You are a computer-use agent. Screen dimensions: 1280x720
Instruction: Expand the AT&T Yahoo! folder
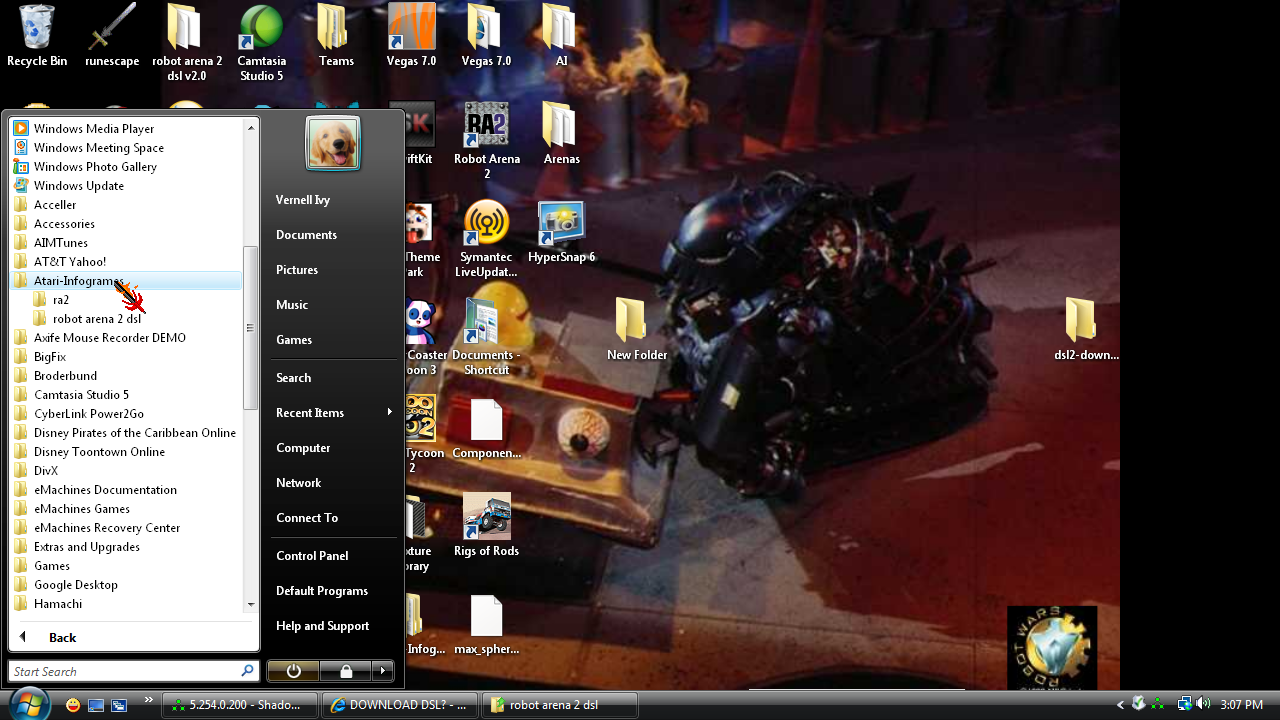(x=127, y=261)
